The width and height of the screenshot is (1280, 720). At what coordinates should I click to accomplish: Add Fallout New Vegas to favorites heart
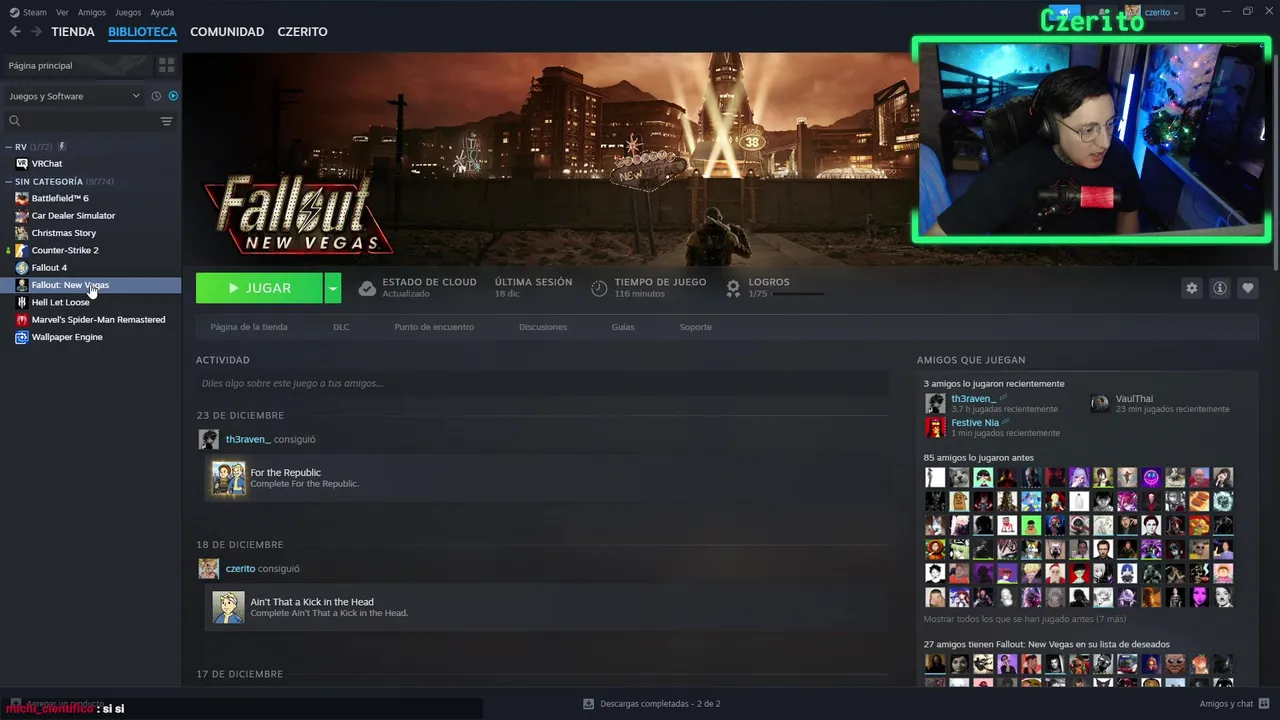pos(1247,288)
